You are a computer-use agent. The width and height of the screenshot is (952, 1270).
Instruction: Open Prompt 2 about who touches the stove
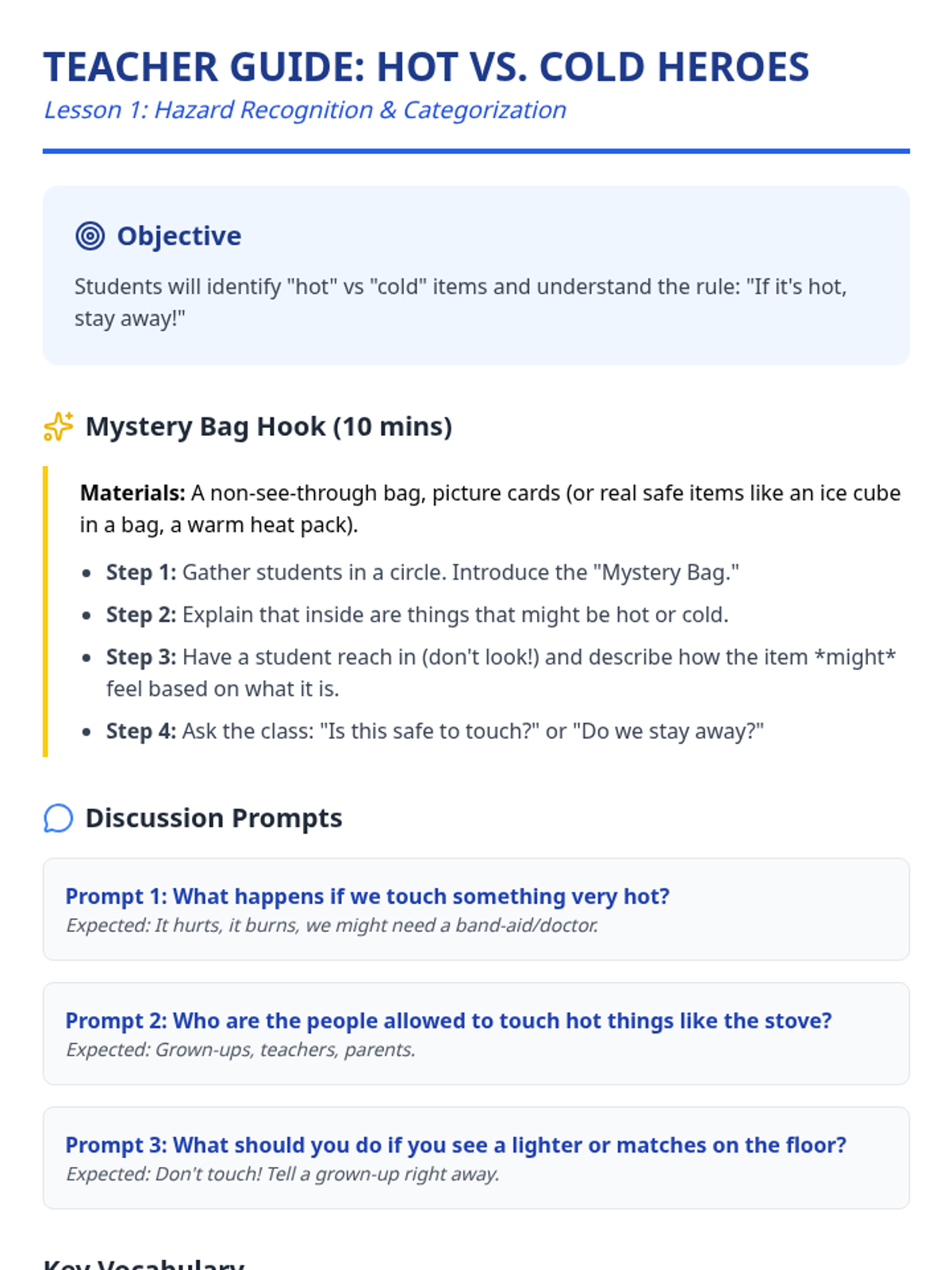click(448, 1021)
